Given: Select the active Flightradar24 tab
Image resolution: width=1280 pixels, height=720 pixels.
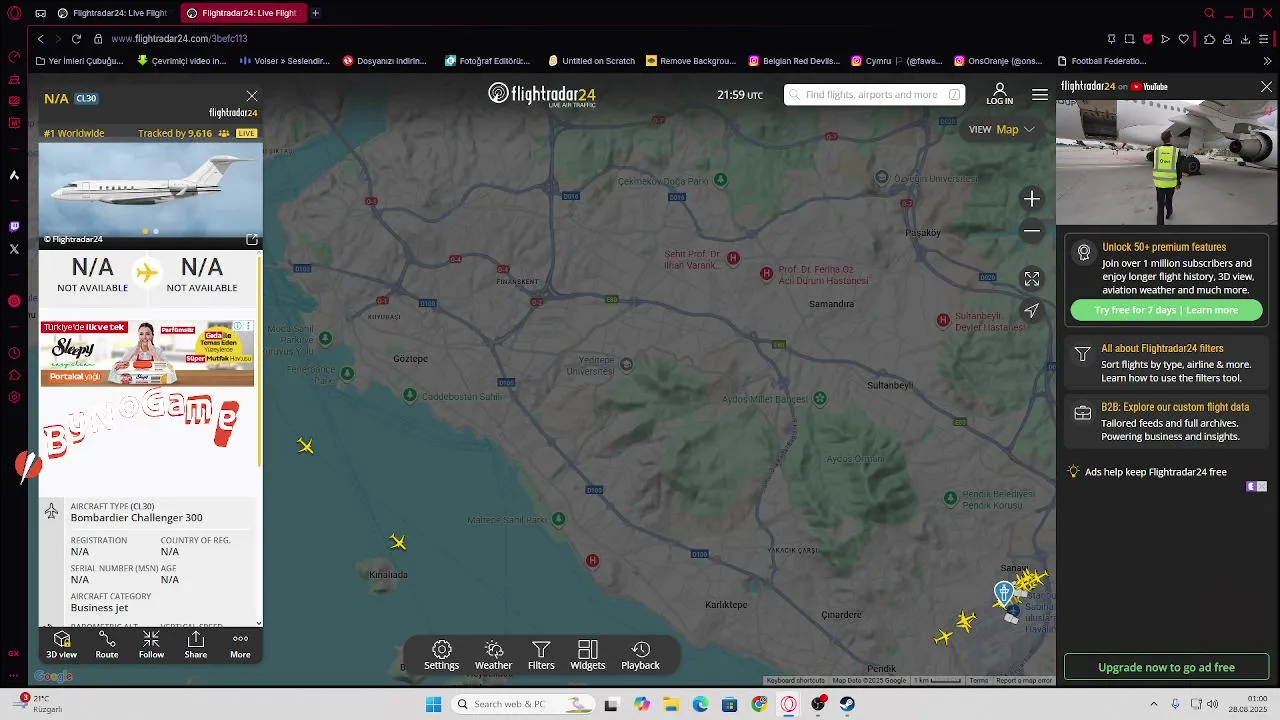Looking at the screenshot, I should [243, 13].
